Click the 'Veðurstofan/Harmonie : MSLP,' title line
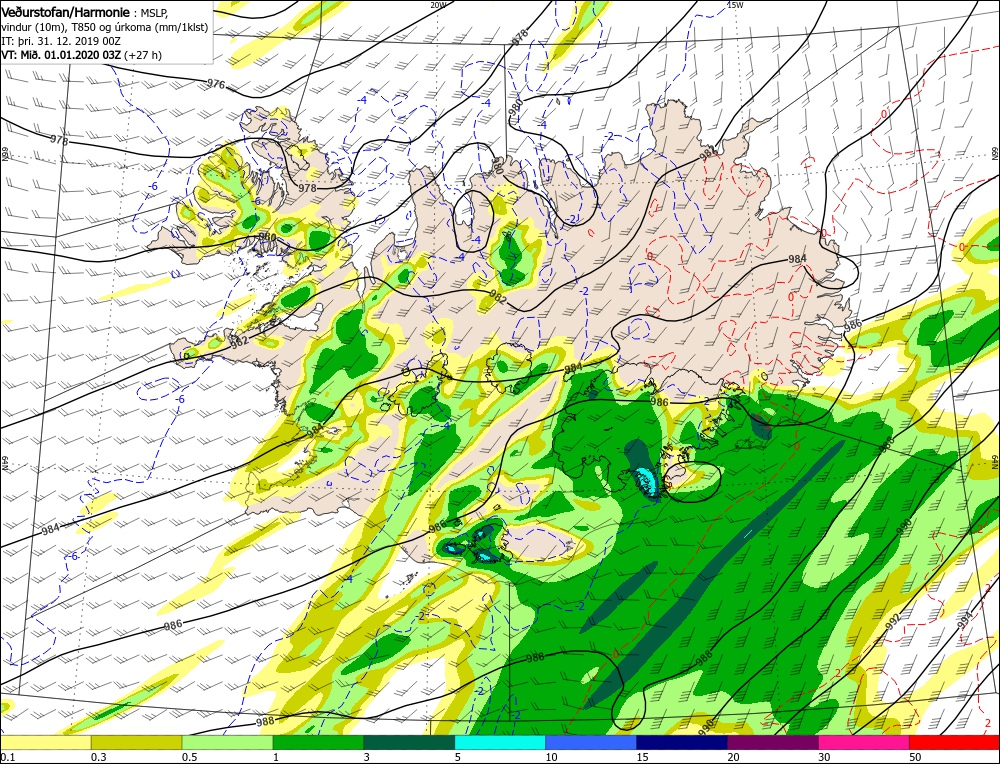The width and height of the screenshot is (1000, 764). tap(84, 12)
